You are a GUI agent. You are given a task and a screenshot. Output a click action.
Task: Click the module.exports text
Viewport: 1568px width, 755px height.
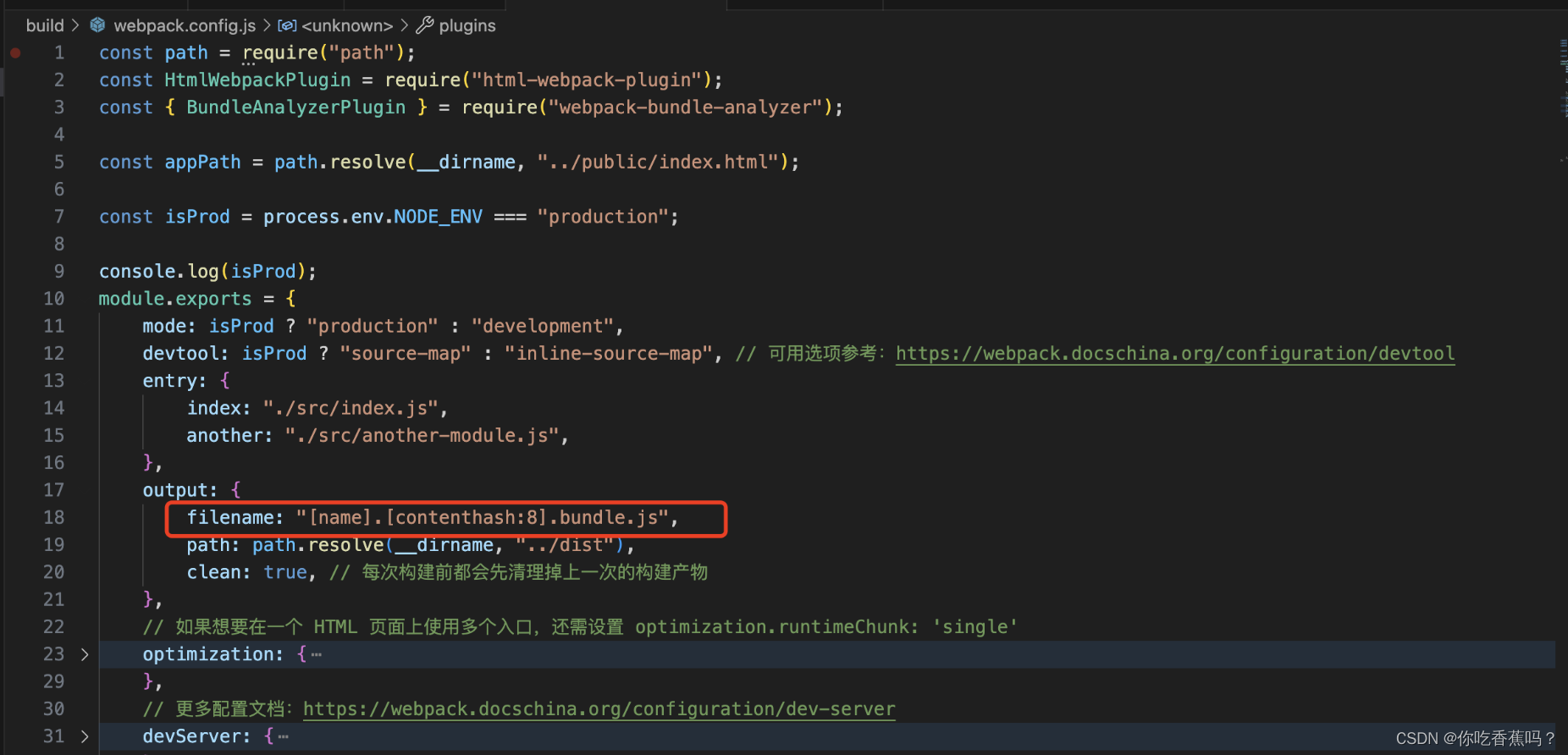tap(175, 299)
